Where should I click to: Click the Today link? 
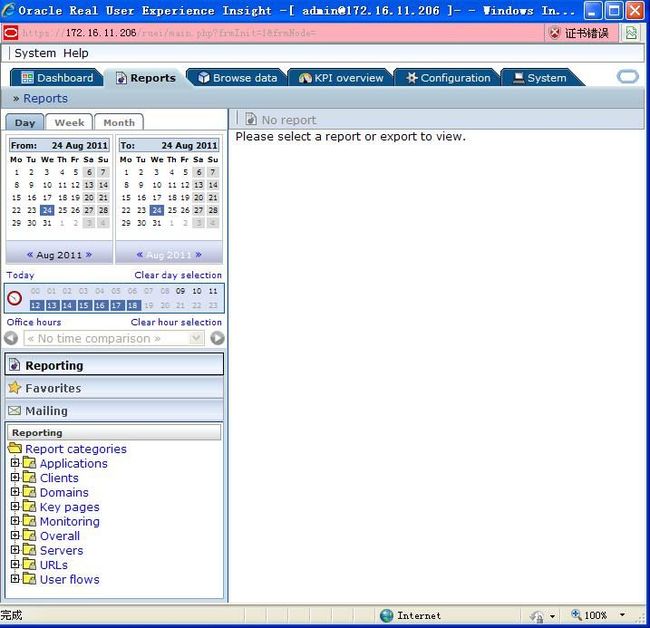(20, 275)
